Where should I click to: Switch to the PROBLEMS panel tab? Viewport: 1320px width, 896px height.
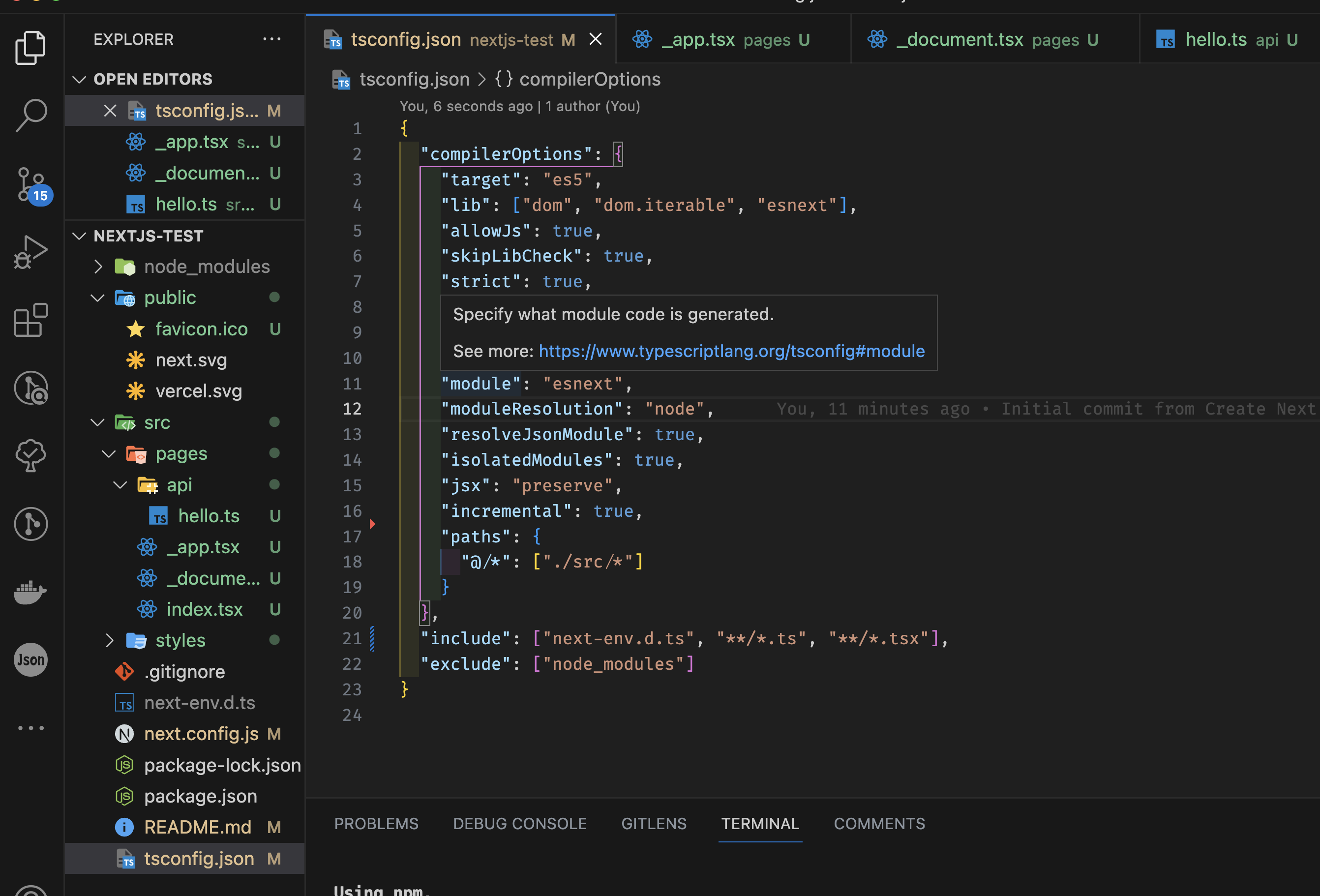click(376, 823)
